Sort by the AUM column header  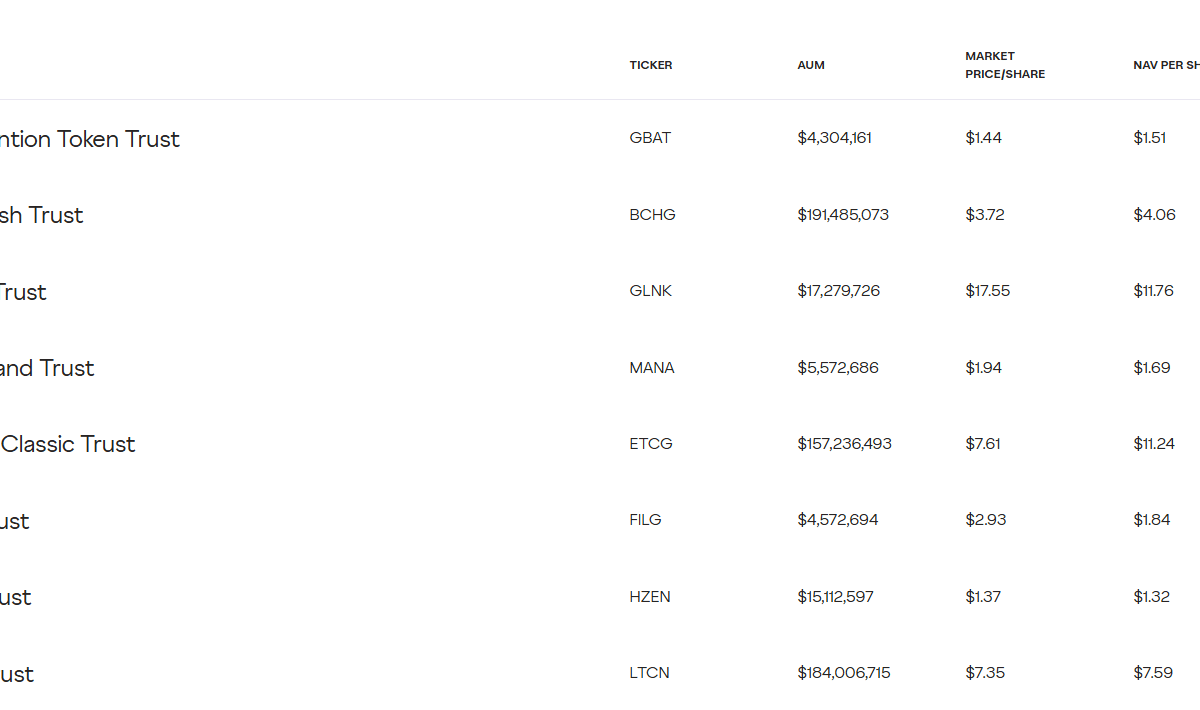click(810, 65)
